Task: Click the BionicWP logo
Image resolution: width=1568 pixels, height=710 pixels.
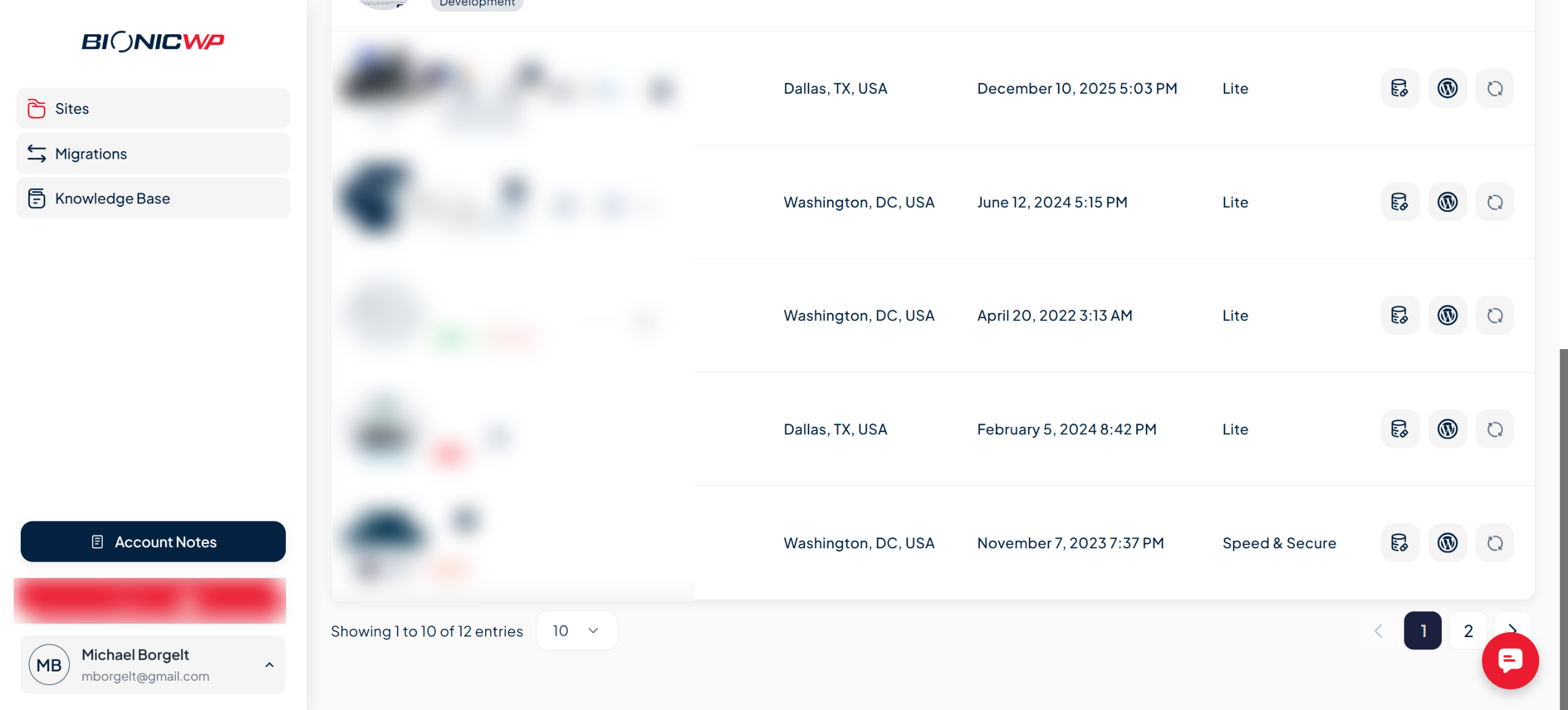Action: coord(153,42)
